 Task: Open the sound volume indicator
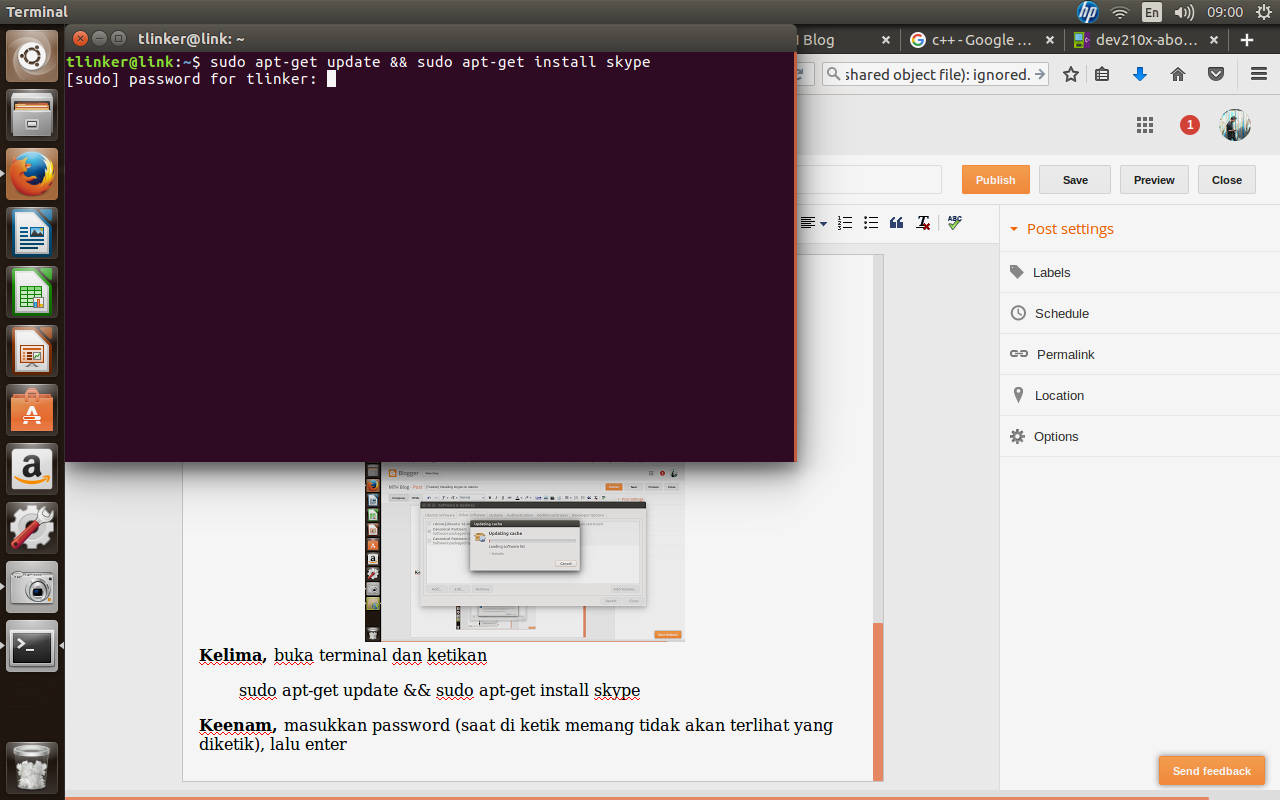click(1184, 12)
